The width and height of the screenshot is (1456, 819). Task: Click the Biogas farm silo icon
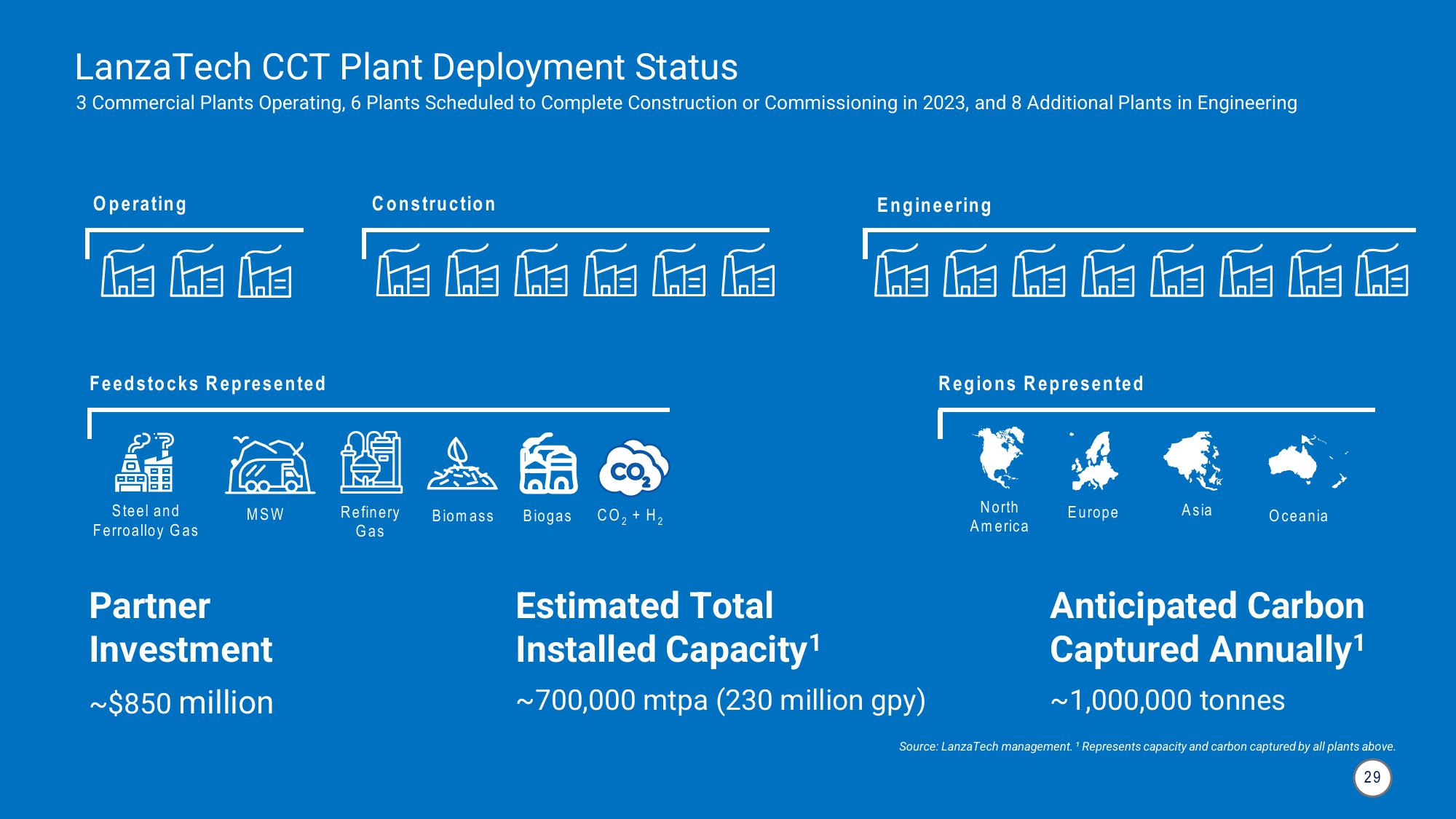click(x=548, y=463)
